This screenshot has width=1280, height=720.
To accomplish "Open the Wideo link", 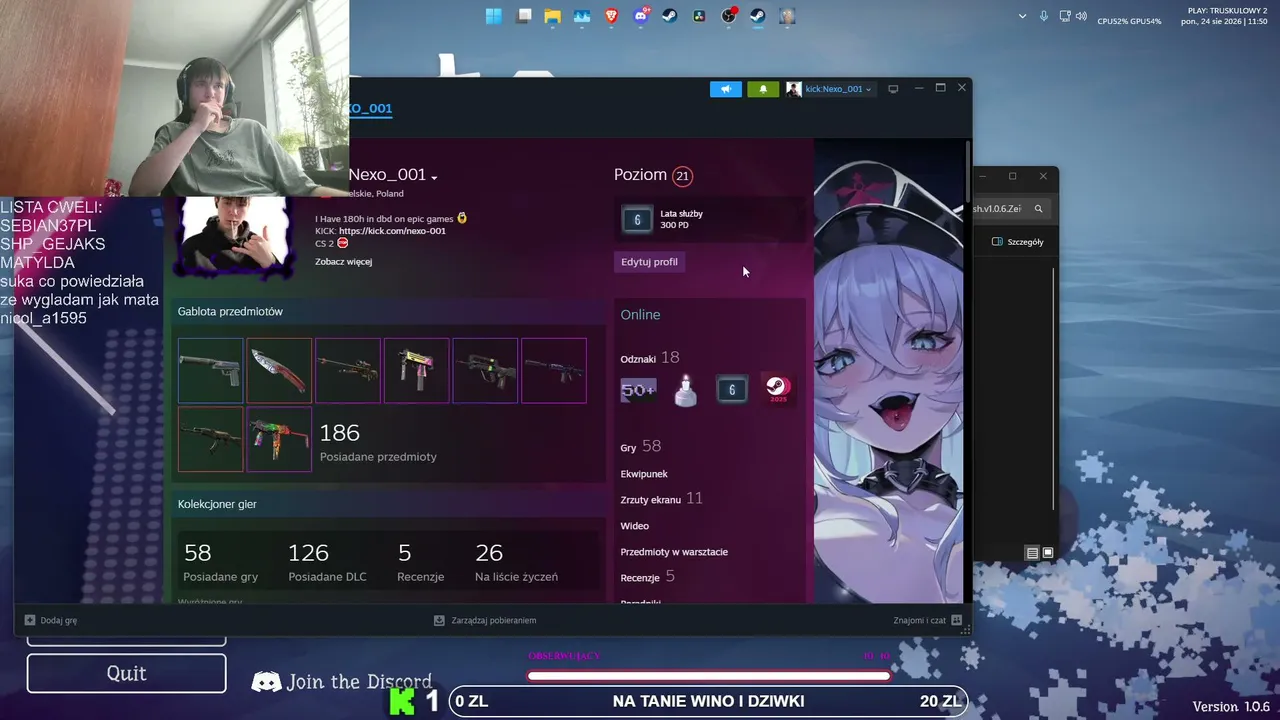I will [635, 526].
